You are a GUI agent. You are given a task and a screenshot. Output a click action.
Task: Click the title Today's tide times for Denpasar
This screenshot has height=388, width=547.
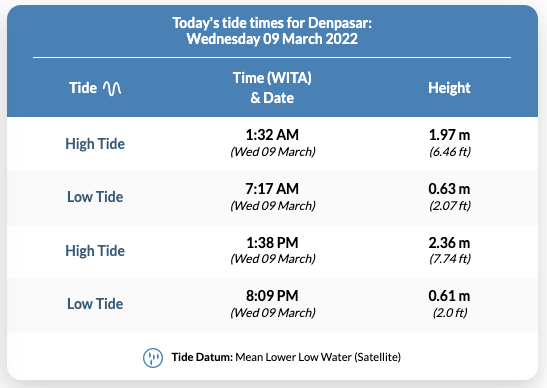coord(272,23)
